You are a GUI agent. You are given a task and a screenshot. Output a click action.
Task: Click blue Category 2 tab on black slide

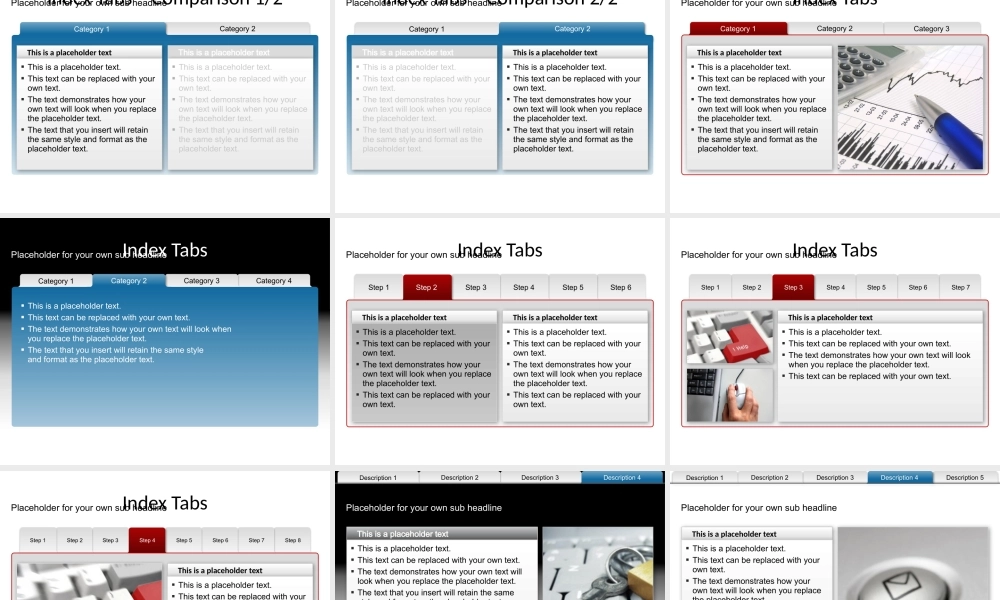coord(128,281)
